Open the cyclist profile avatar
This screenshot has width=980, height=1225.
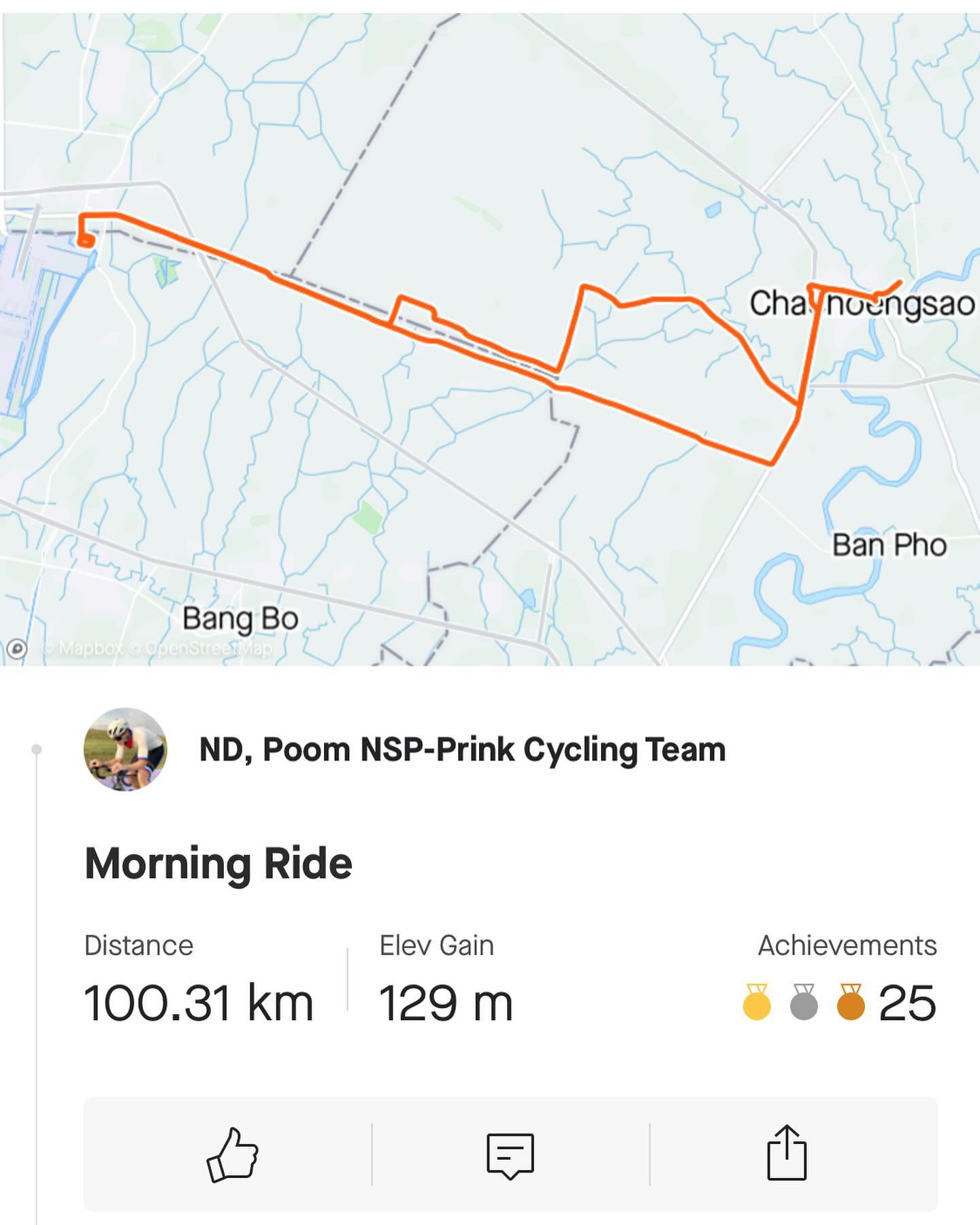pos(125,749)
